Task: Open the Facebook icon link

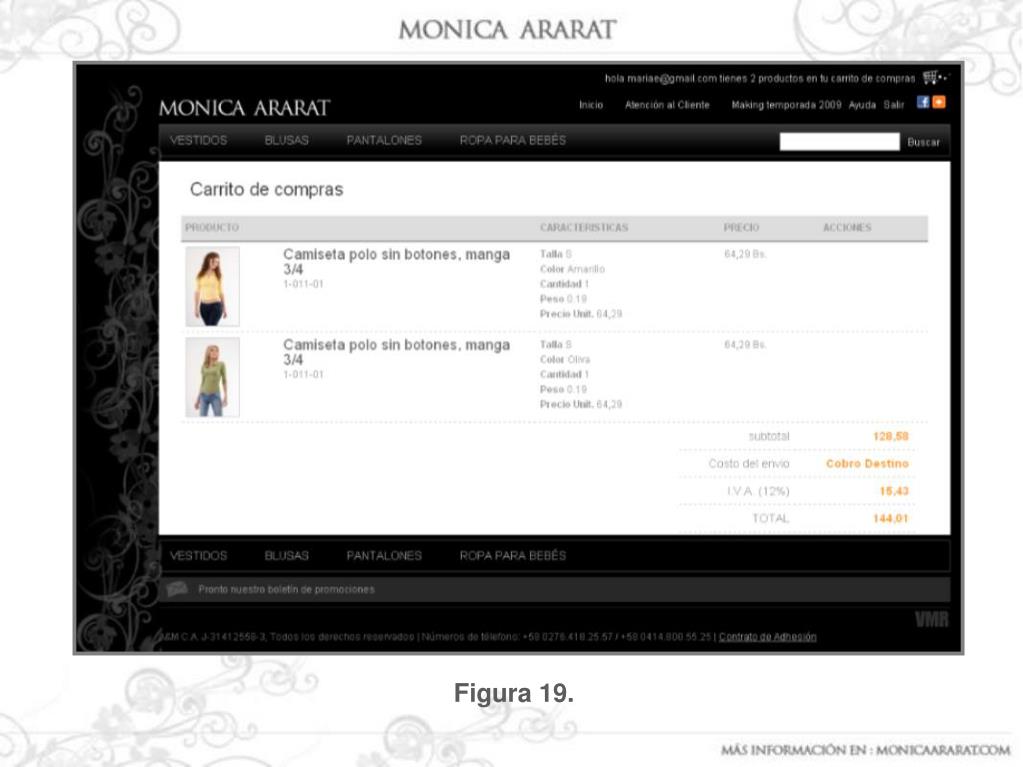Action: pos(923,102)
